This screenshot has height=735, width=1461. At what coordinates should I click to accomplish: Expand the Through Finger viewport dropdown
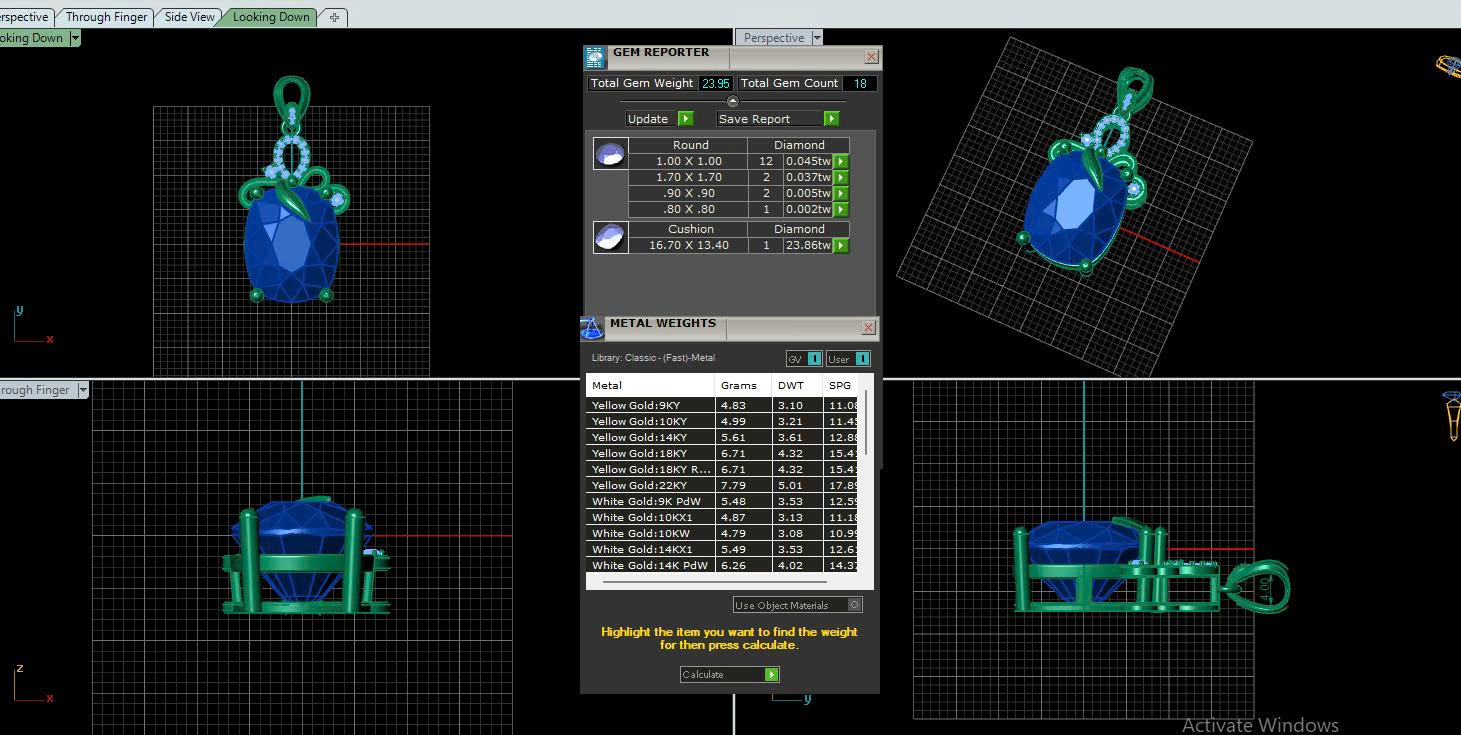83,390
